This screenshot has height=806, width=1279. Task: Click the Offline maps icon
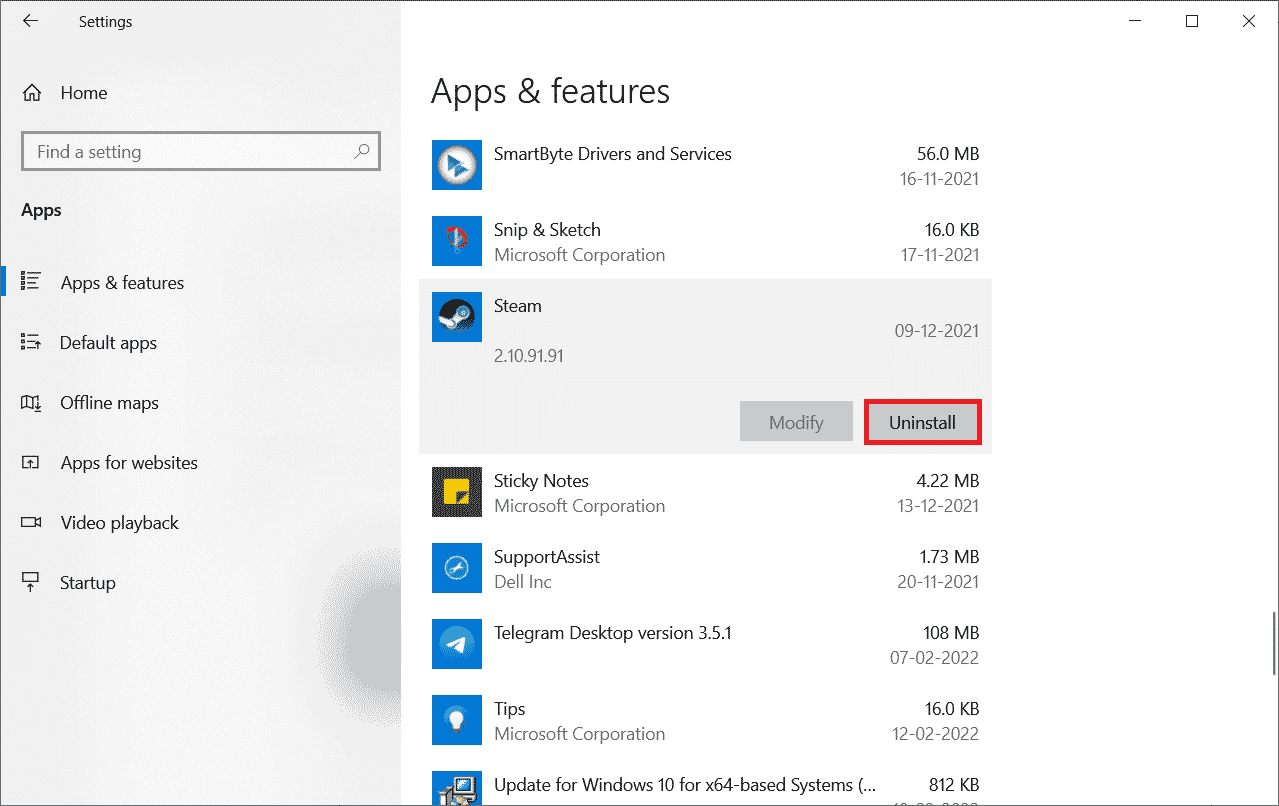click(30, 402)
